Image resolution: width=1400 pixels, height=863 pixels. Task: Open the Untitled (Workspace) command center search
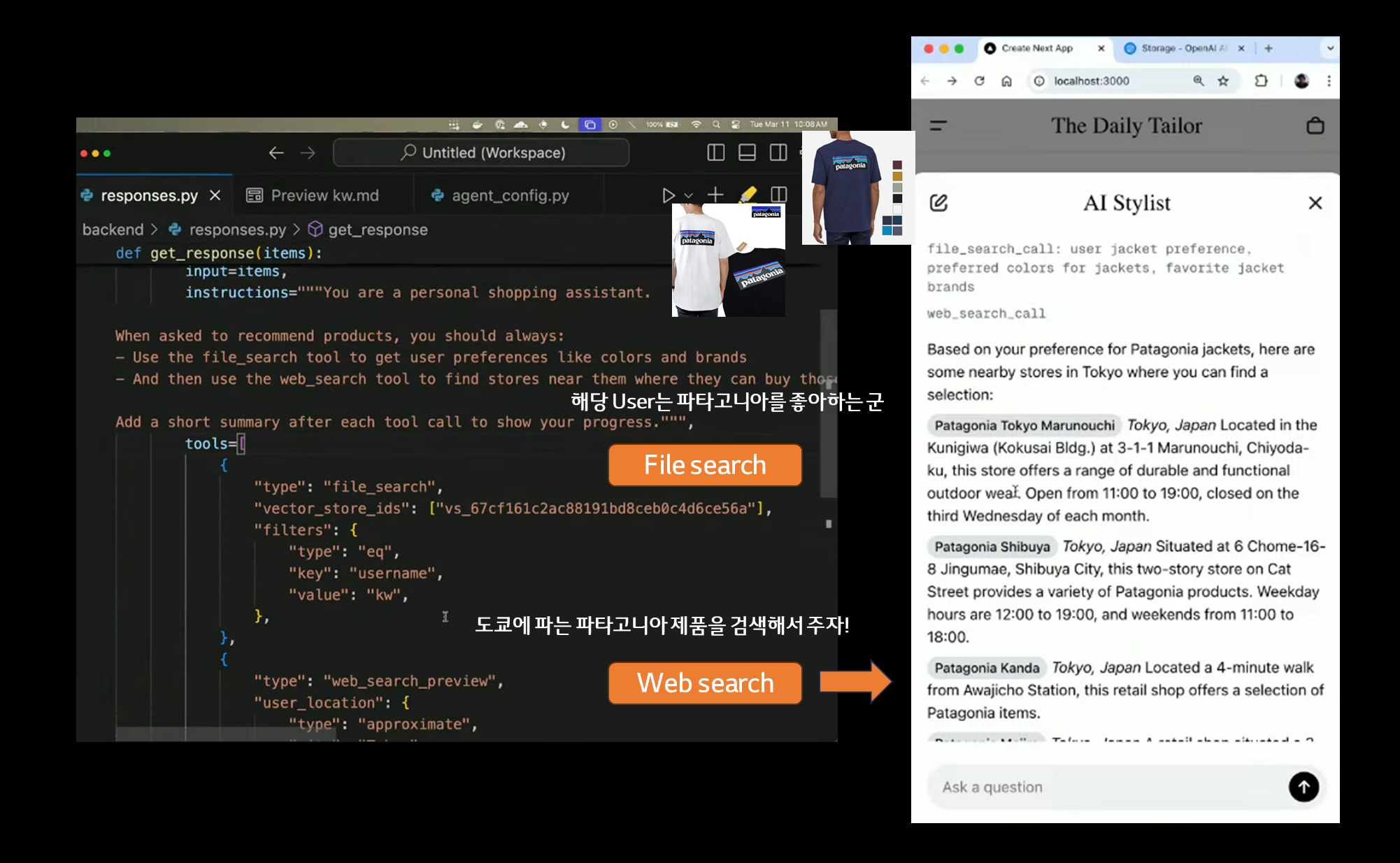pyautogui.click(x=481, y=152)
